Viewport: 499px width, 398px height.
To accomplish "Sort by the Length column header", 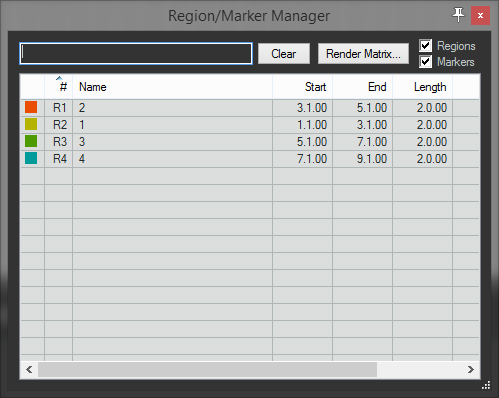I will pyautogui.click(x=422, y=87).
